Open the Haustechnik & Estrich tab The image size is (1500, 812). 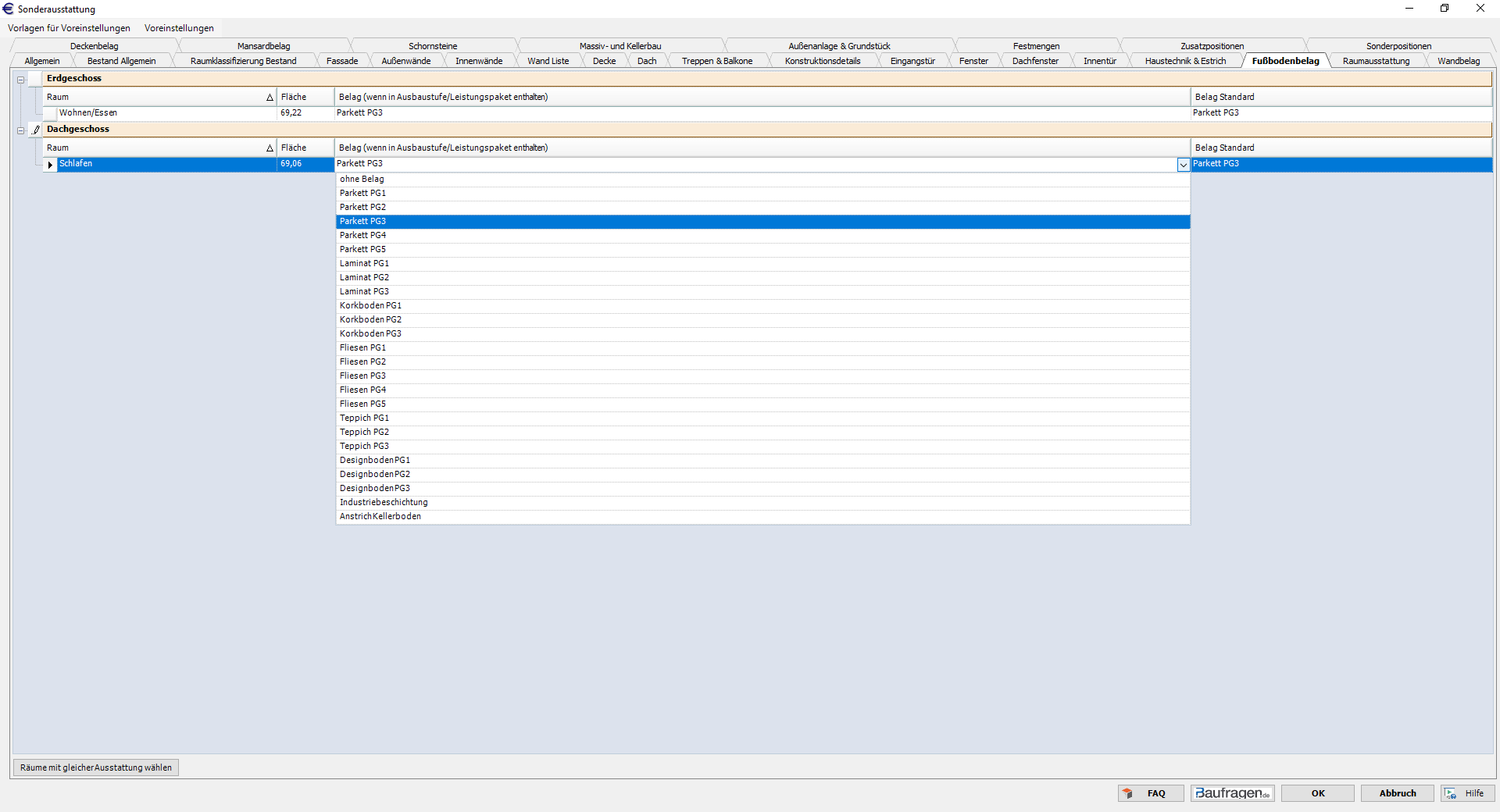[1184, 61]
